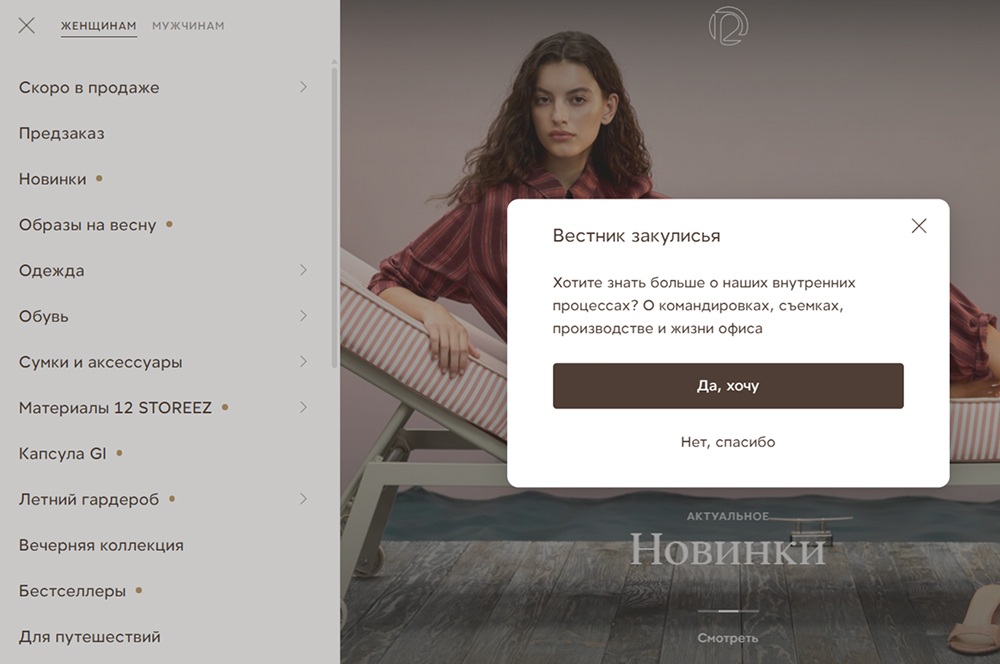Switch to the Мужчинам tab
Viewport: 1000px width, 664px height.
[188, 26]
